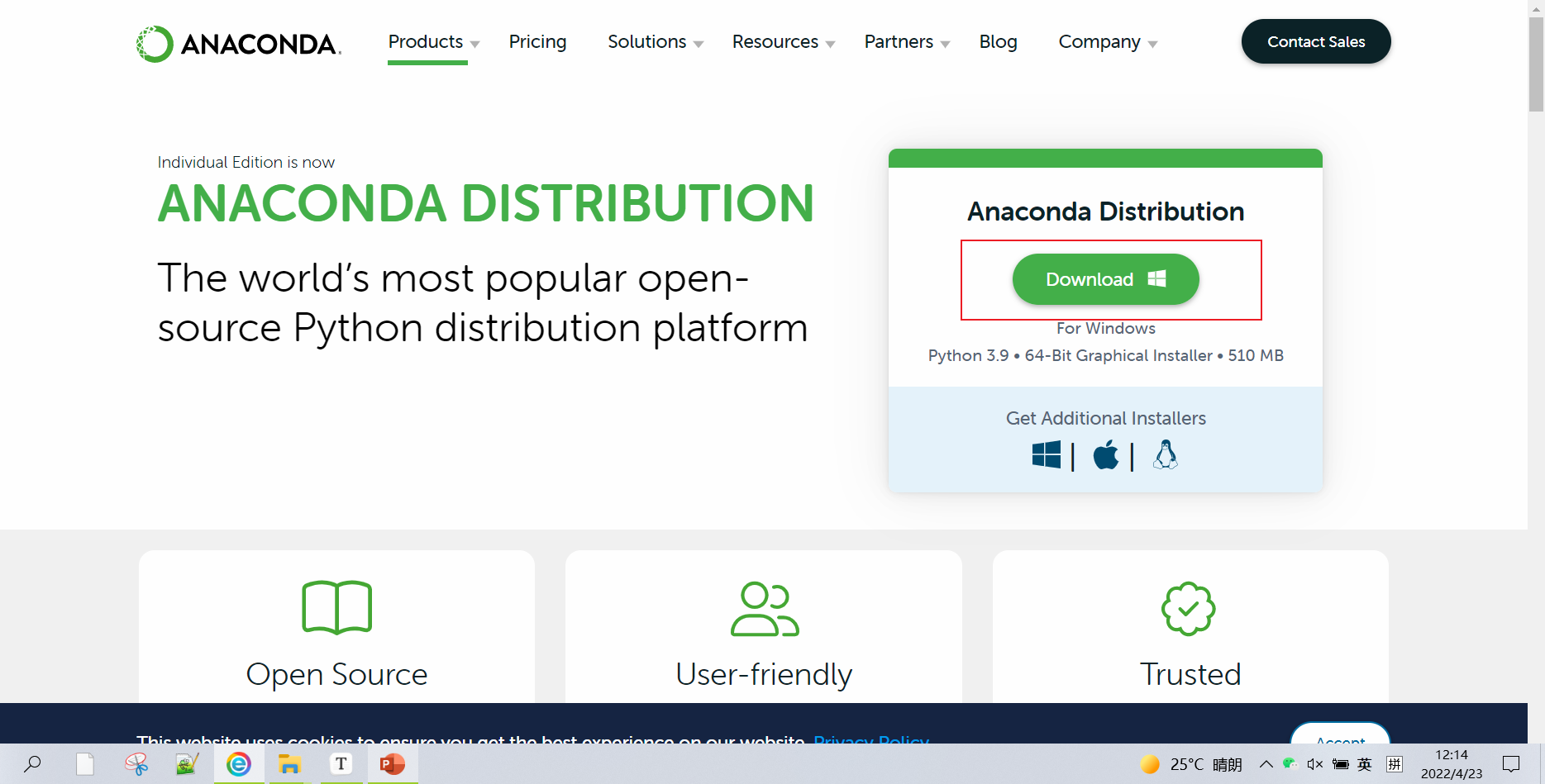Toggle the 英 input language indicator
Screen dimensions: 1545x784
(1365, 764)
